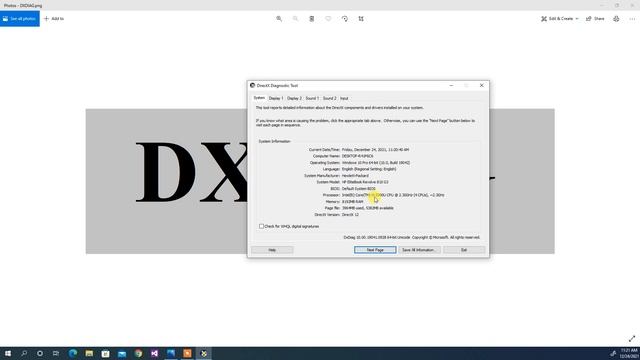640x360 pixels.
Task: Switch to Photos app on taskbar
Action: coord(171,353)
